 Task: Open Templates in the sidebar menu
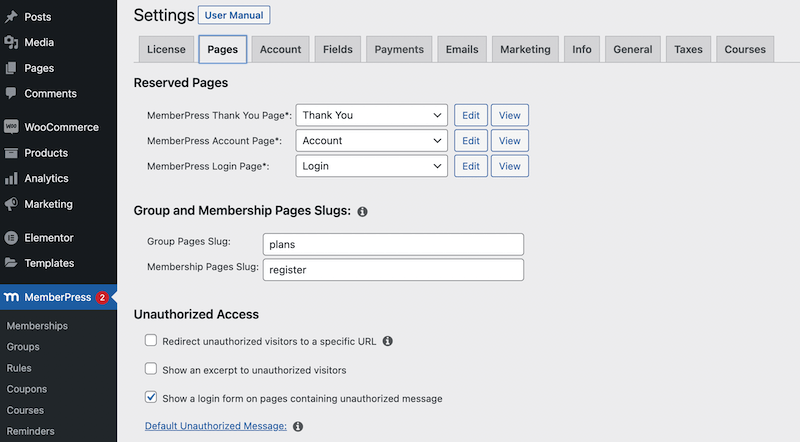[x=49, y=263]
